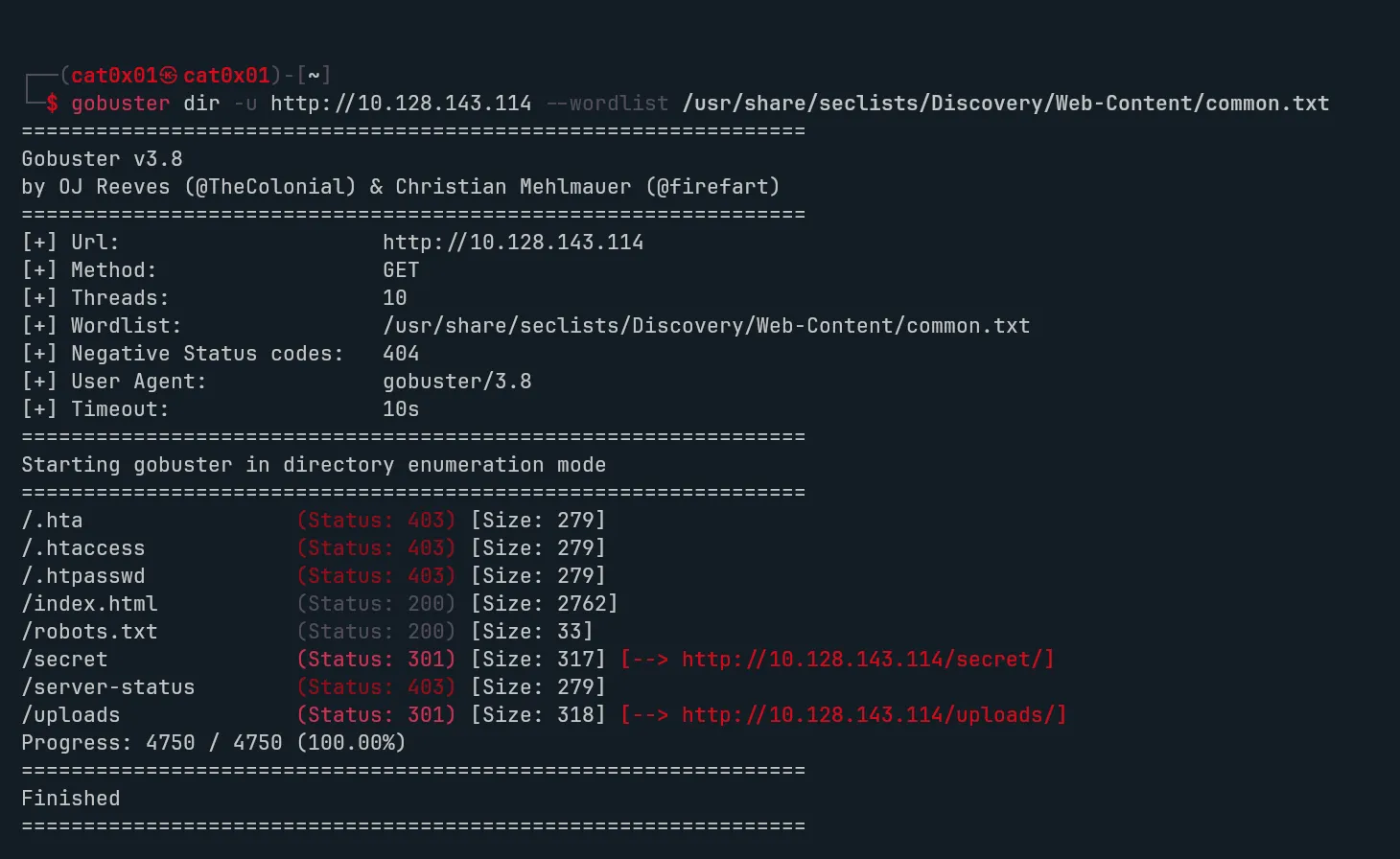Open the redirect link to /uploads/
Viewport: 1400px width, 859px height.
click(x=873, y=715)
